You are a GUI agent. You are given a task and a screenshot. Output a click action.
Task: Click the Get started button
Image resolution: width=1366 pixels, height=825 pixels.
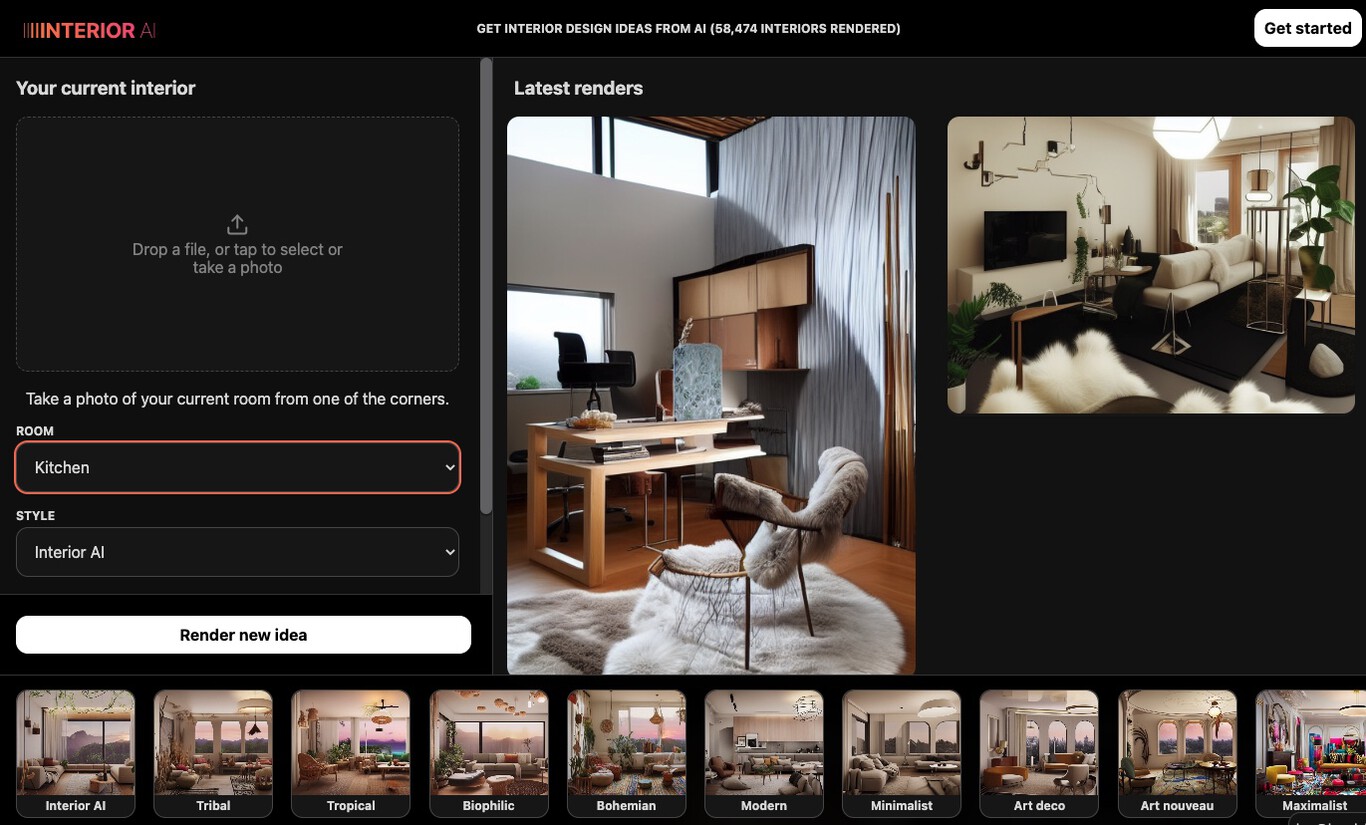tap(1307, 28)
